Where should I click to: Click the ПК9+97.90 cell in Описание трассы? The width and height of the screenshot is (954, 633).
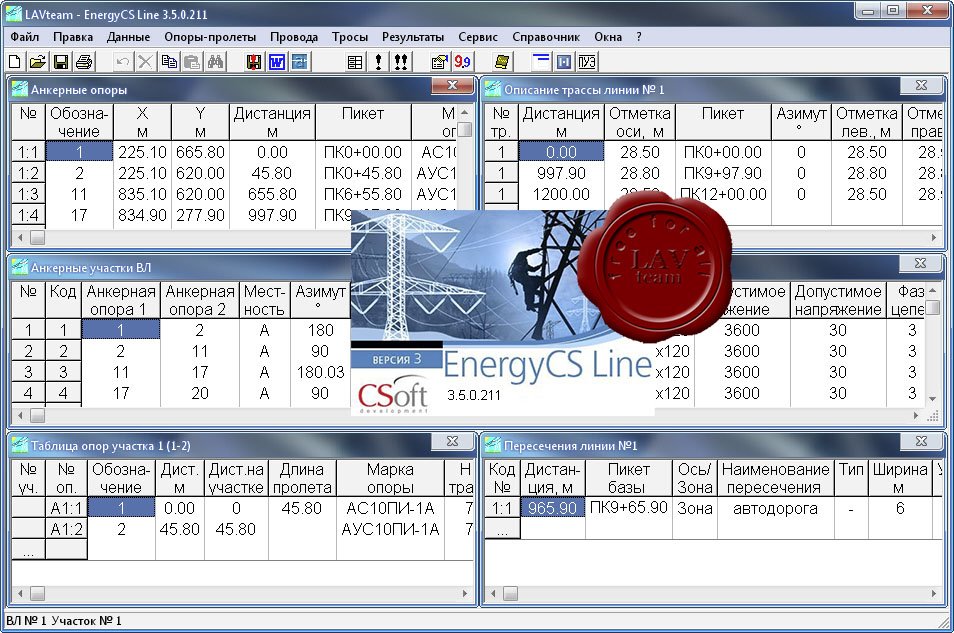722,173
